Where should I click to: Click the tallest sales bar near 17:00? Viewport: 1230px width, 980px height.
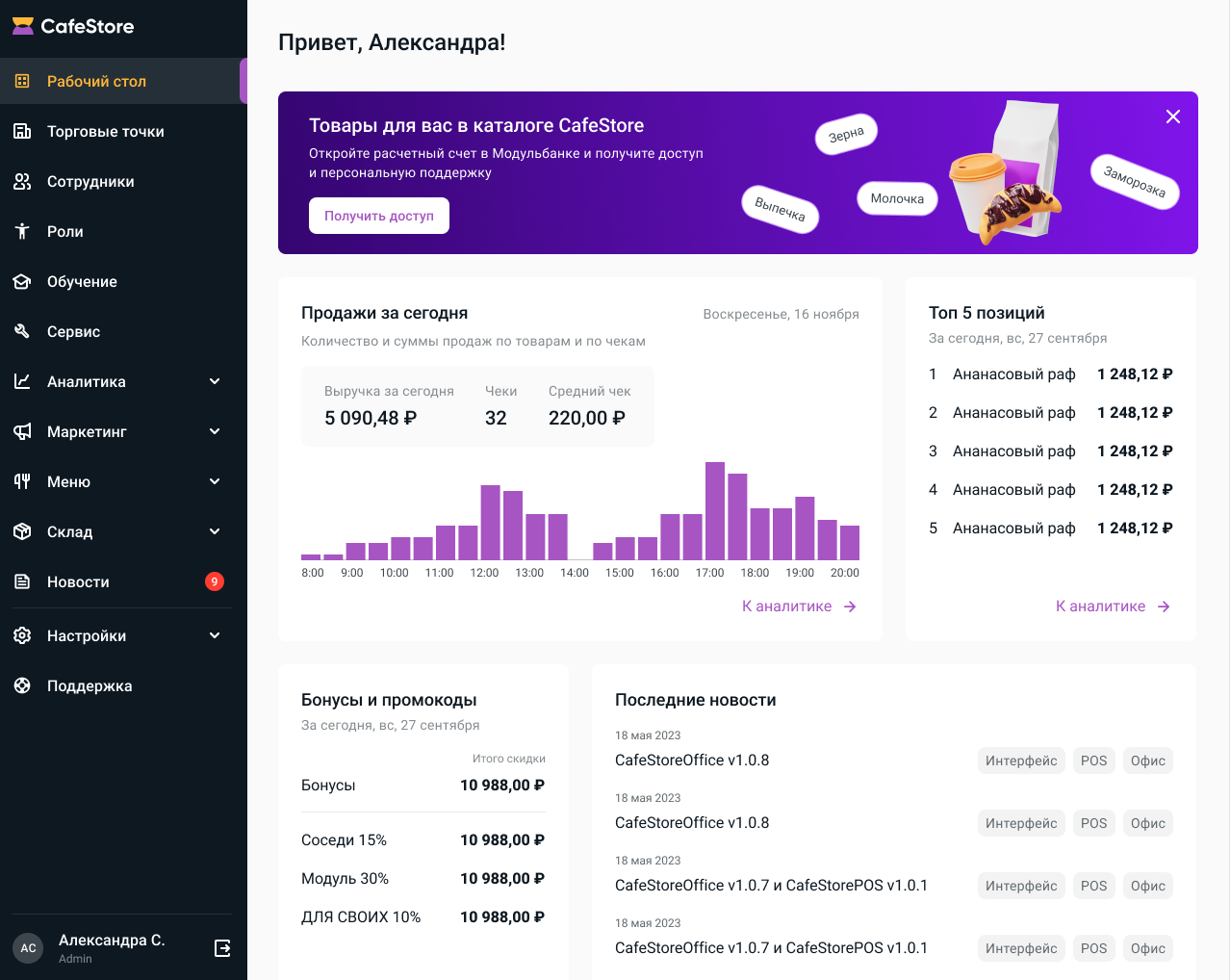pos(715,511)
